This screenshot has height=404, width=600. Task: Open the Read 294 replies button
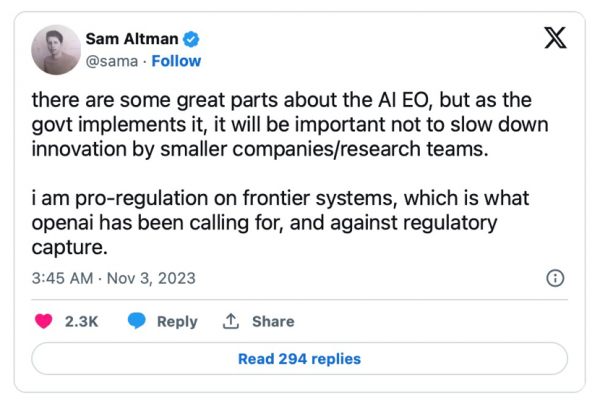[299, 358]
